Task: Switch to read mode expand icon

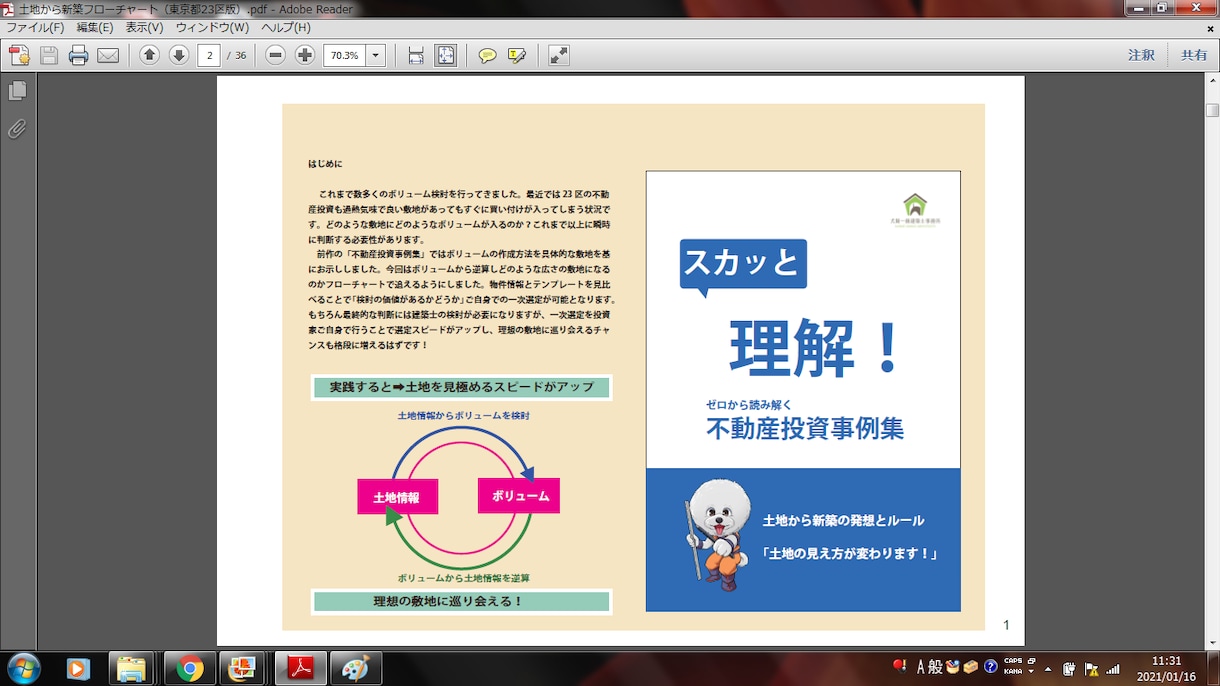Action: pyautogui.click(x=559, y=56)
